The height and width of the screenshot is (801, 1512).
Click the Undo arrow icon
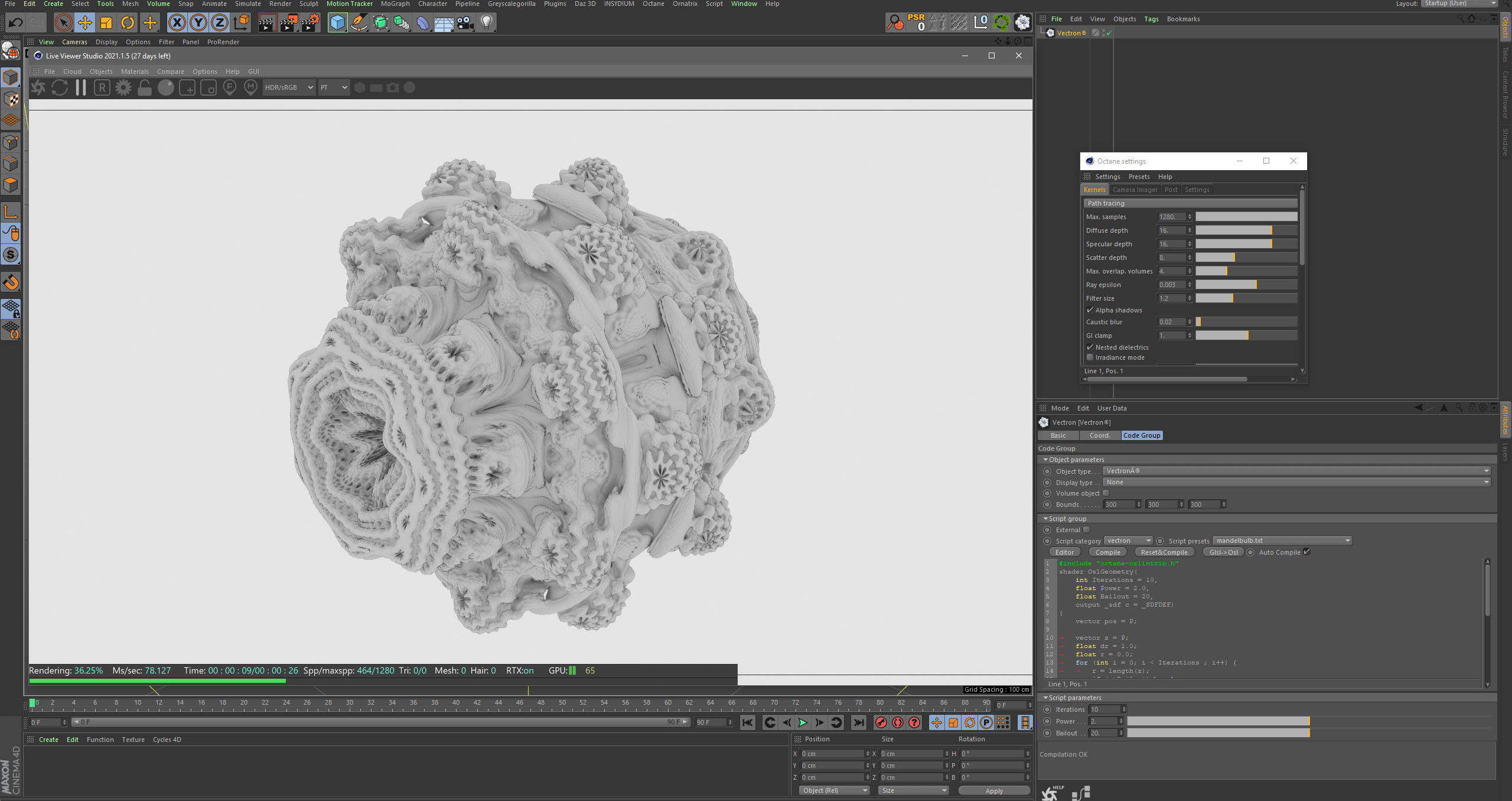click(16, 23)
